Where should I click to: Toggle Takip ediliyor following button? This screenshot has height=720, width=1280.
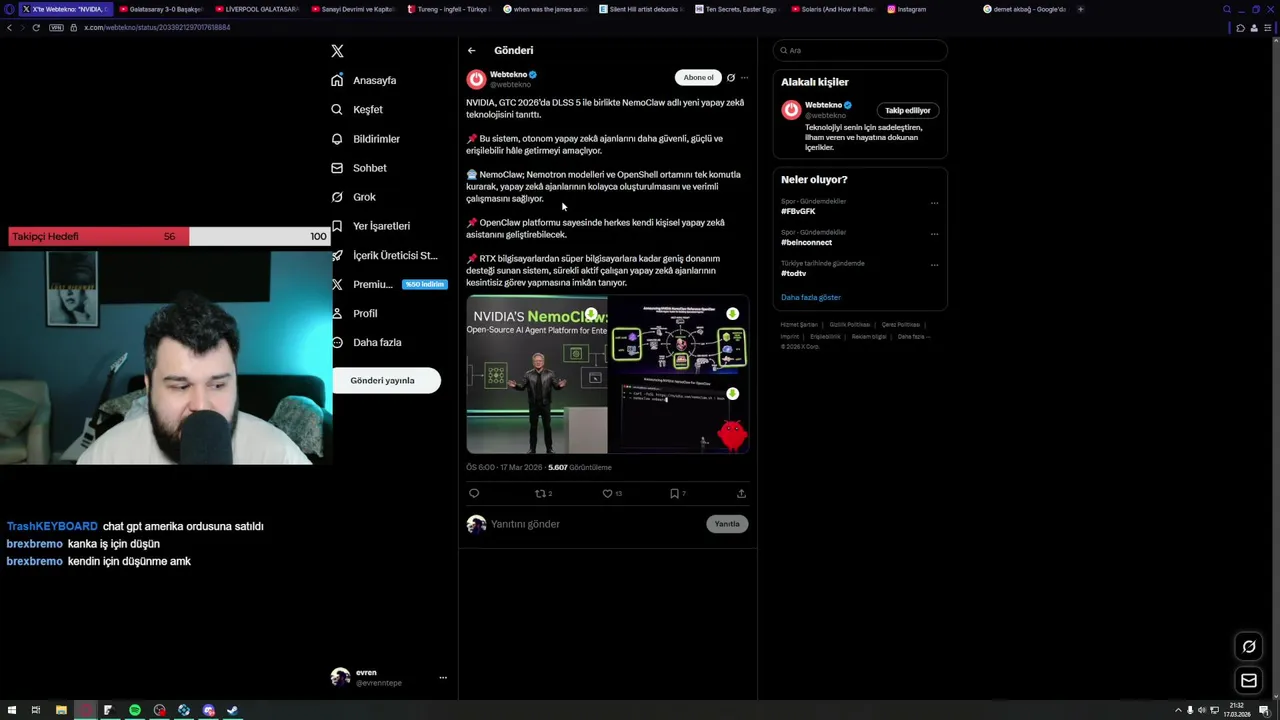click(908, 110)
